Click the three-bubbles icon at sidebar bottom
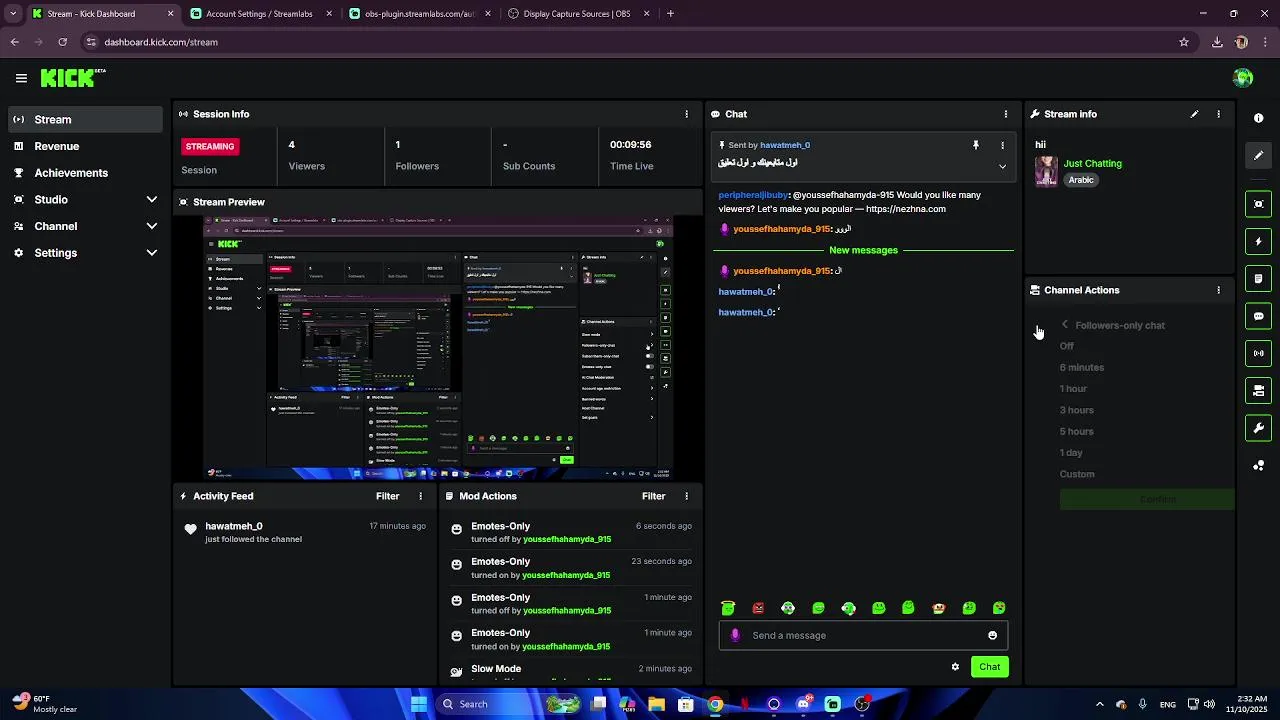Screen dimensions: 1280x720 pos(1258,465)
